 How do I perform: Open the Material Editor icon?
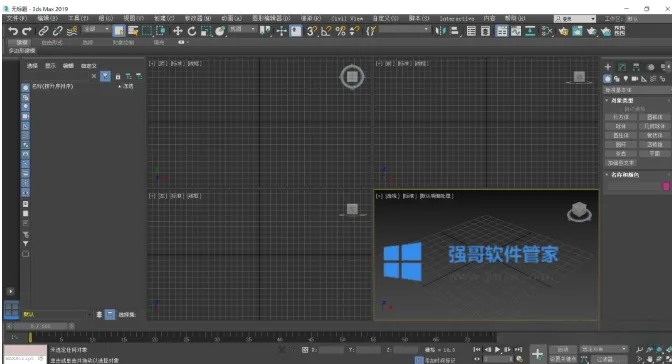[547, 31]
